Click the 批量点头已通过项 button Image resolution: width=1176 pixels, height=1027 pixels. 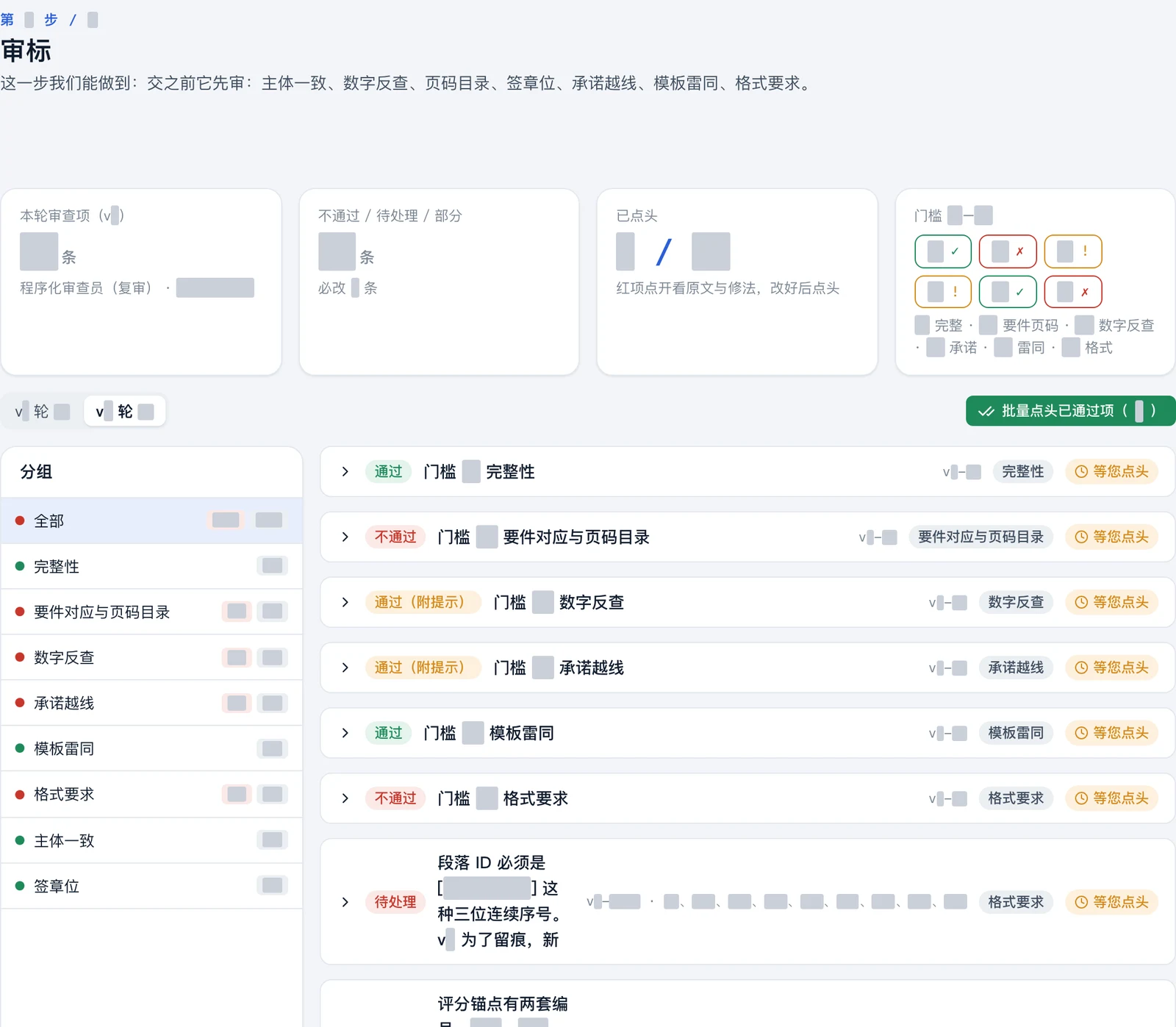(x=1070, y=411)
